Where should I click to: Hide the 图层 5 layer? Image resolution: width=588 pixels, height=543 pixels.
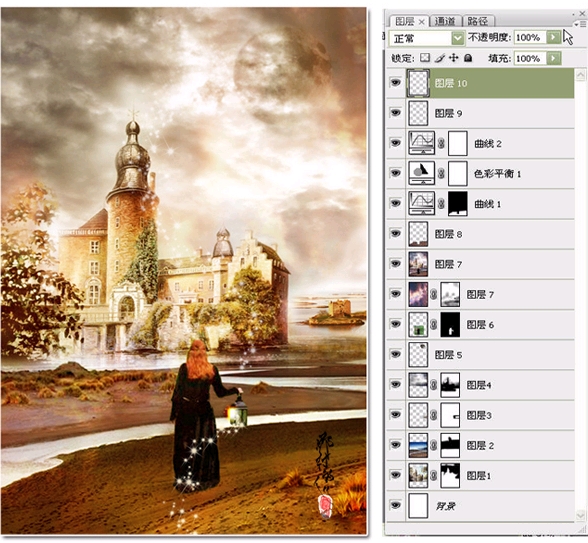[x=396, y=354]
